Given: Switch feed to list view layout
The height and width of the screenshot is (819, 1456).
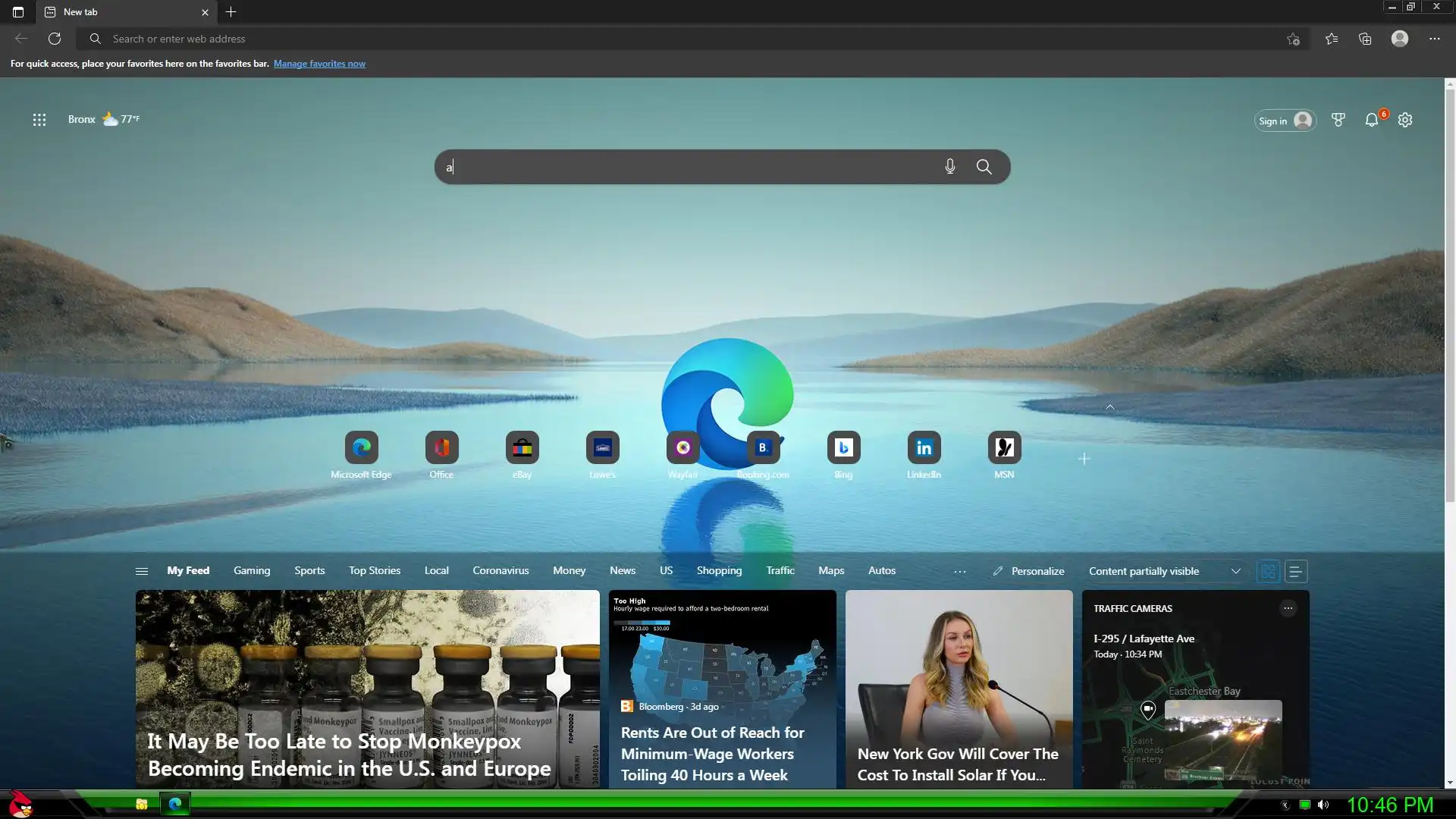Looking at the screenshot, I should (1296, 571).
